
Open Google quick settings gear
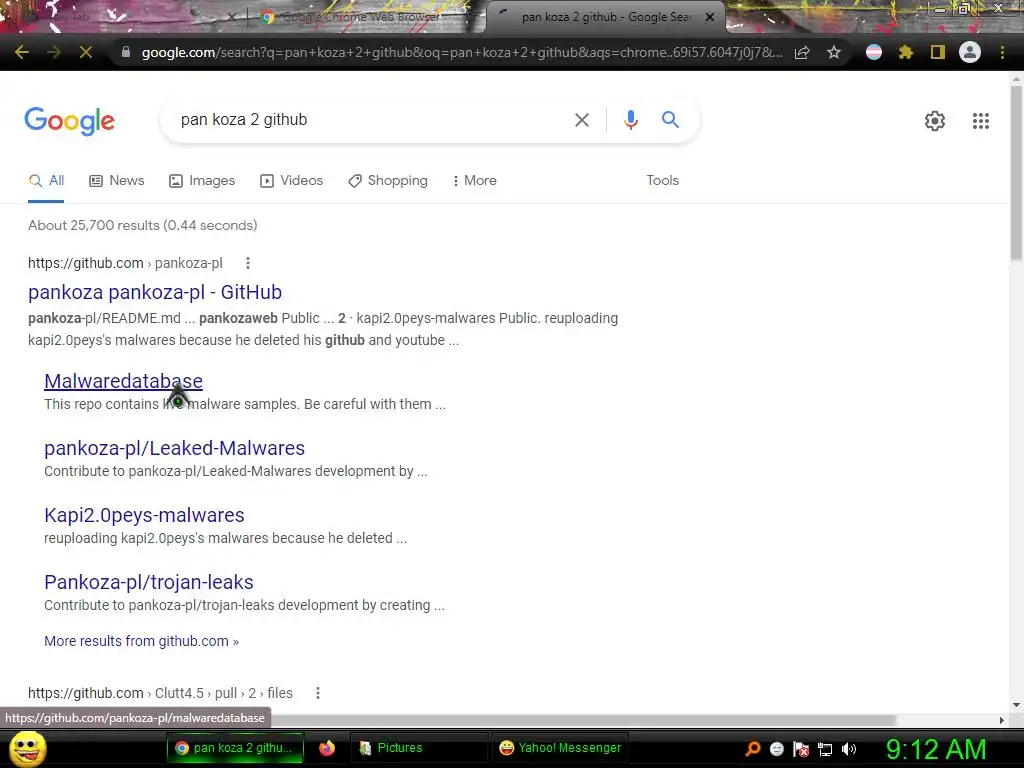pyautogui.click(x=935, y=121)
